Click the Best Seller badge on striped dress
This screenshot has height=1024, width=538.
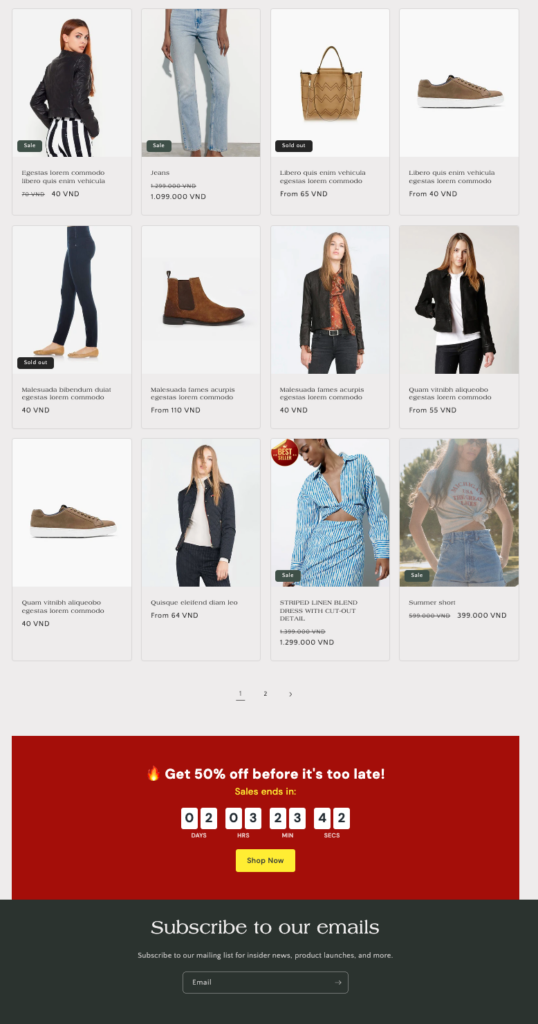point(285,452)
